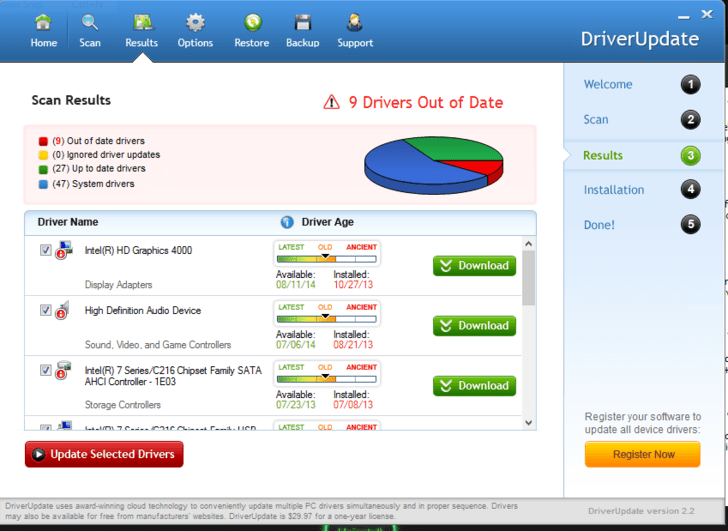Click the Driver Age info icon
Screen dimensions: 728x531
(x=287, y=222)
